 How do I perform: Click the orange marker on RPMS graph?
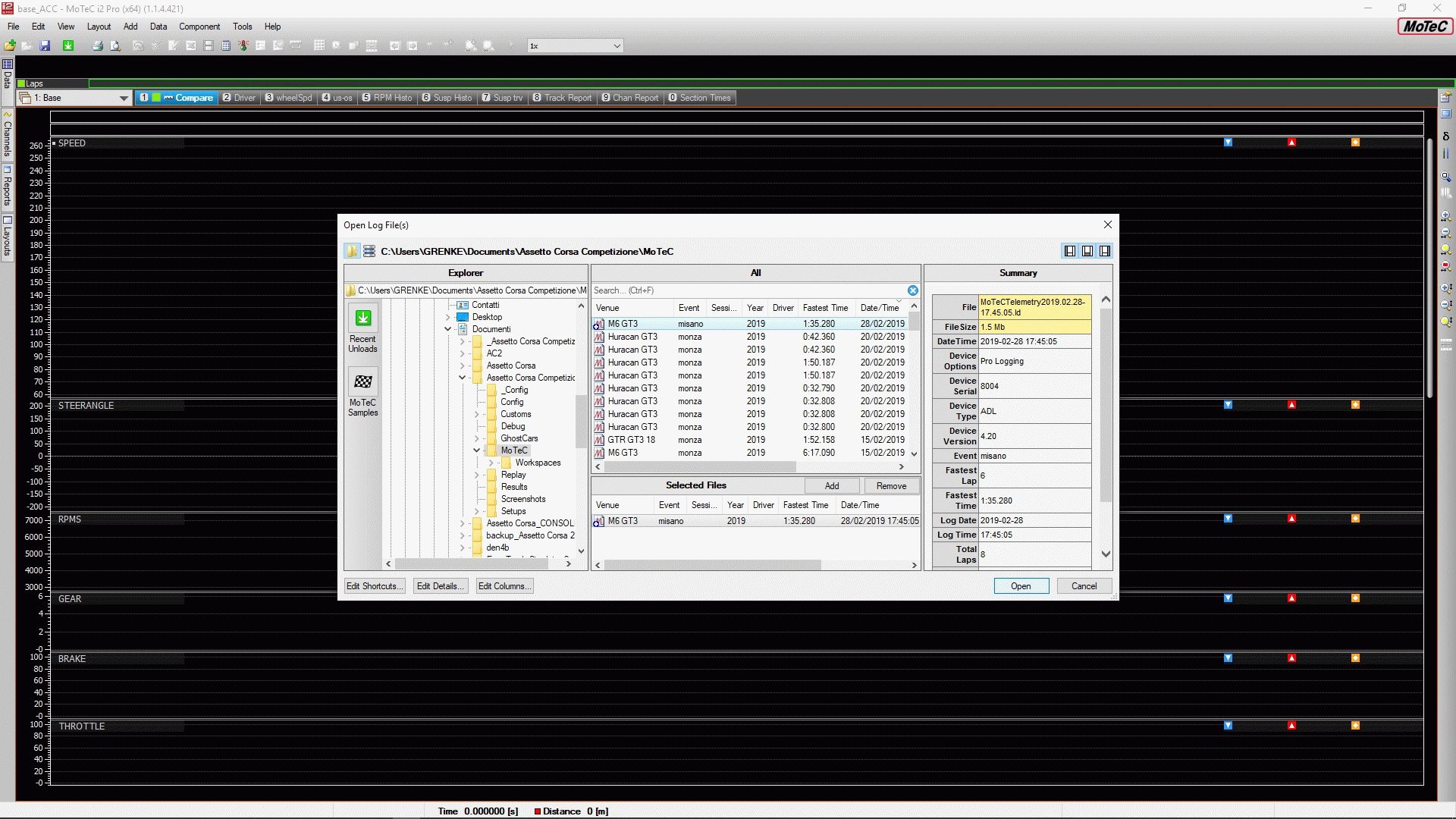click(x=1355, y=519)
